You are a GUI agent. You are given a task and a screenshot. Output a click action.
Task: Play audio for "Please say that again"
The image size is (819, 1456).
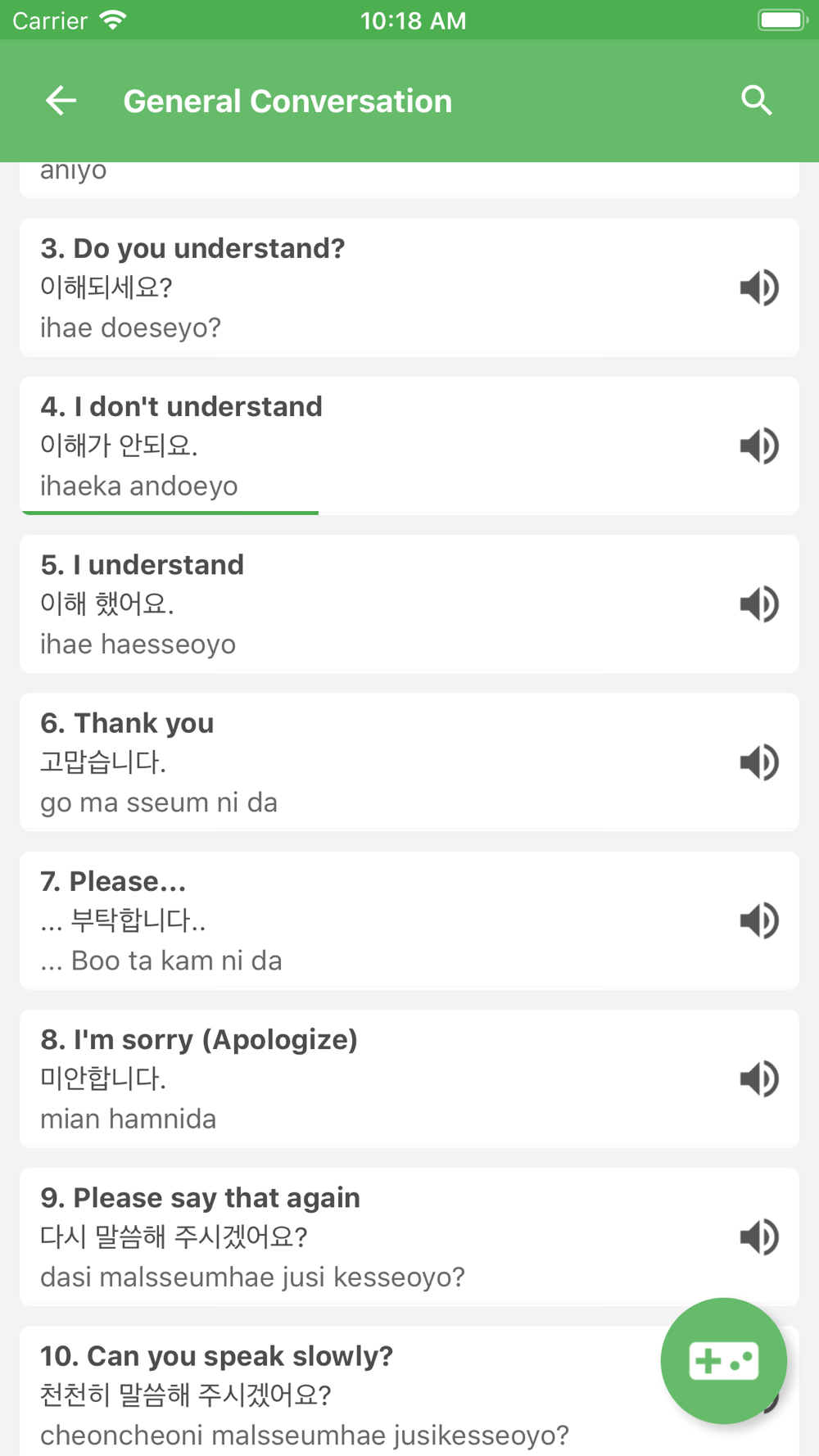(x=759, y=1237)
